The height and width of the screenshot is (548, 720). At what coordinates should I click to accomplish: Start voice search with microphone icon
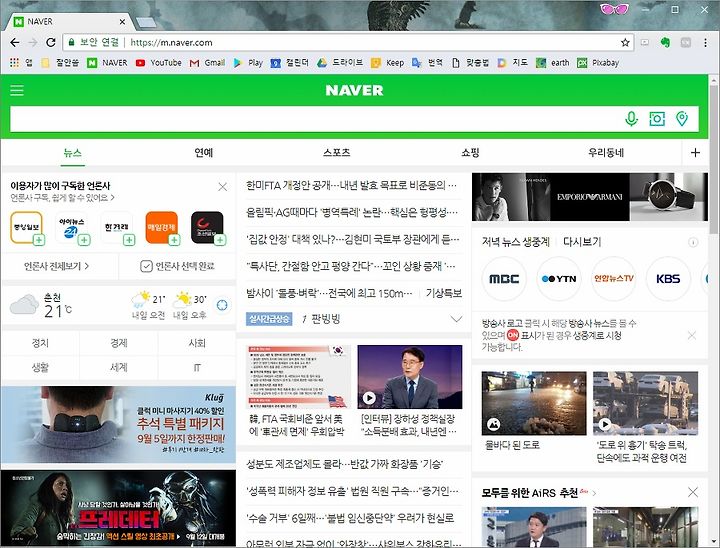click(x=632, y=119)
